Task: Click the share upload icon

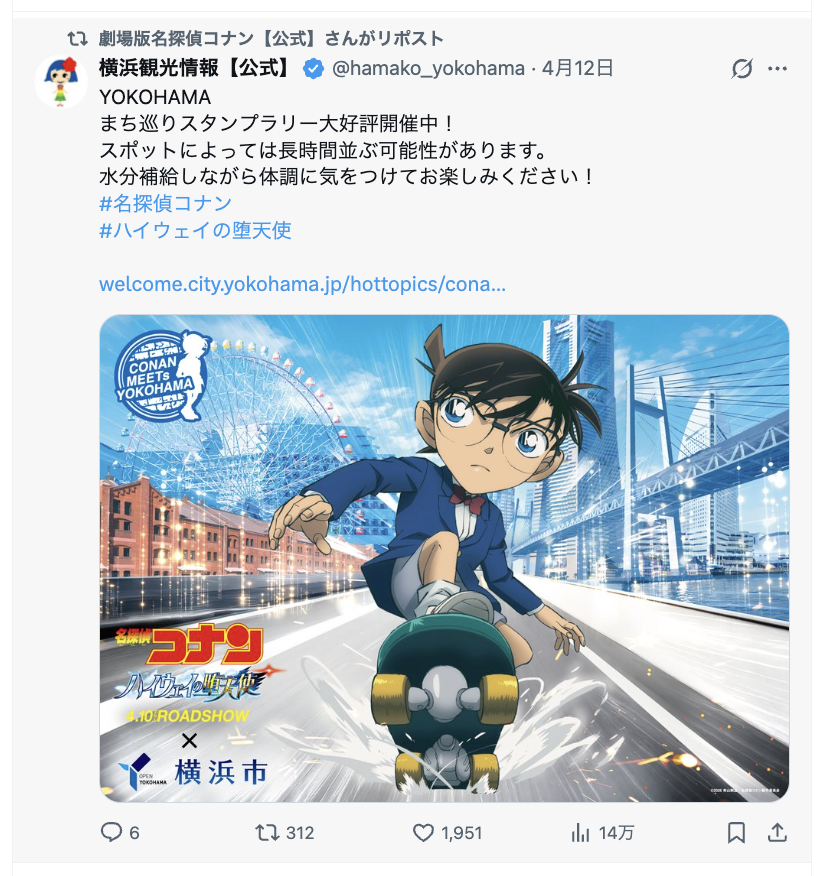Action: [x=777, y=833]
